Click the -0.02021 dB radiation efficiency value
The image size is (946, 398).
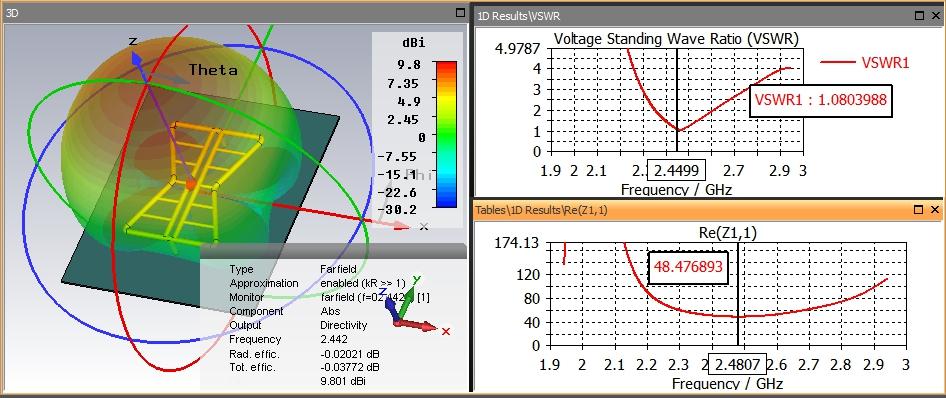349,353
